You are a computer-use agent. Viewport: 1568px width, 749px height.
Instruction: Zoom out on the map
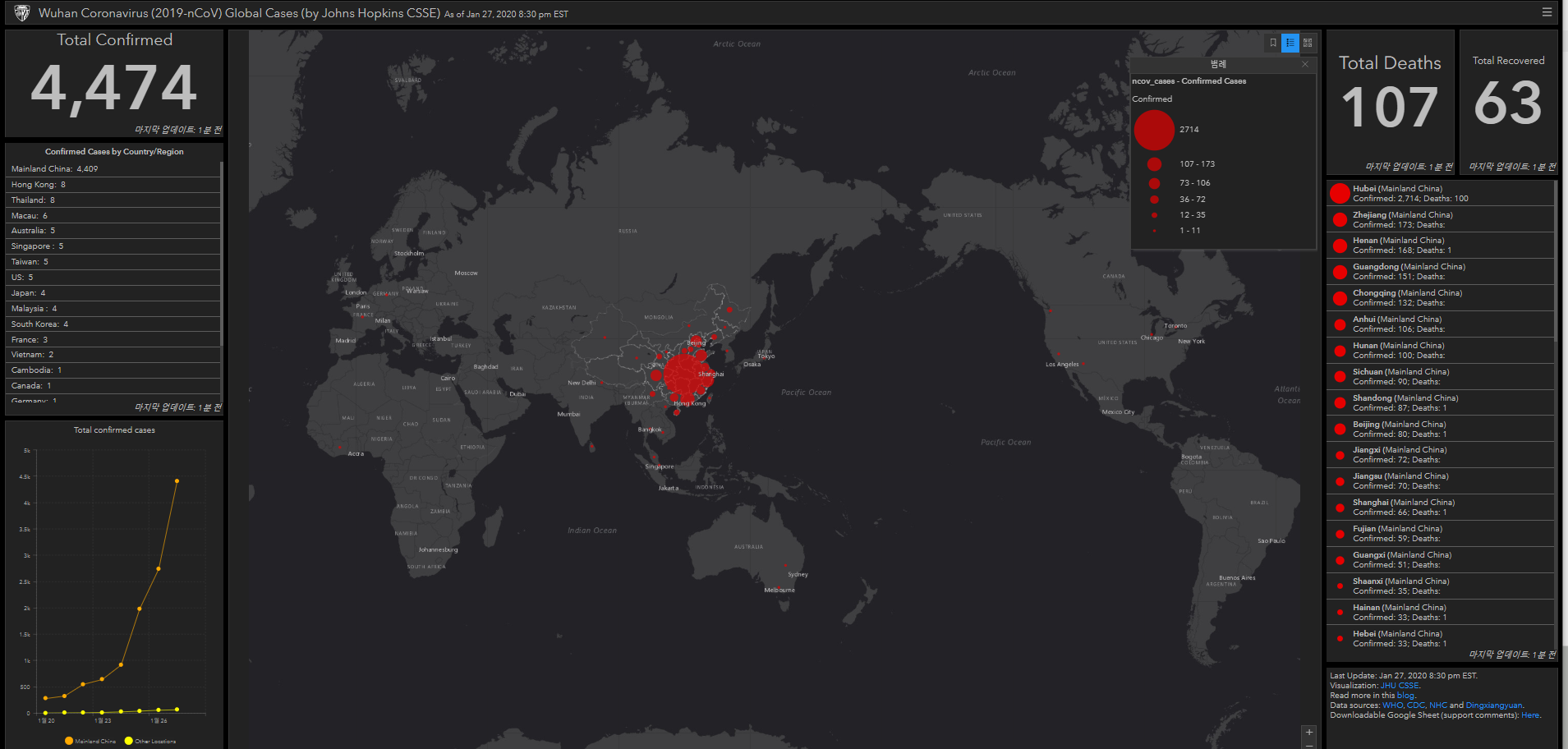point(1309,745)
